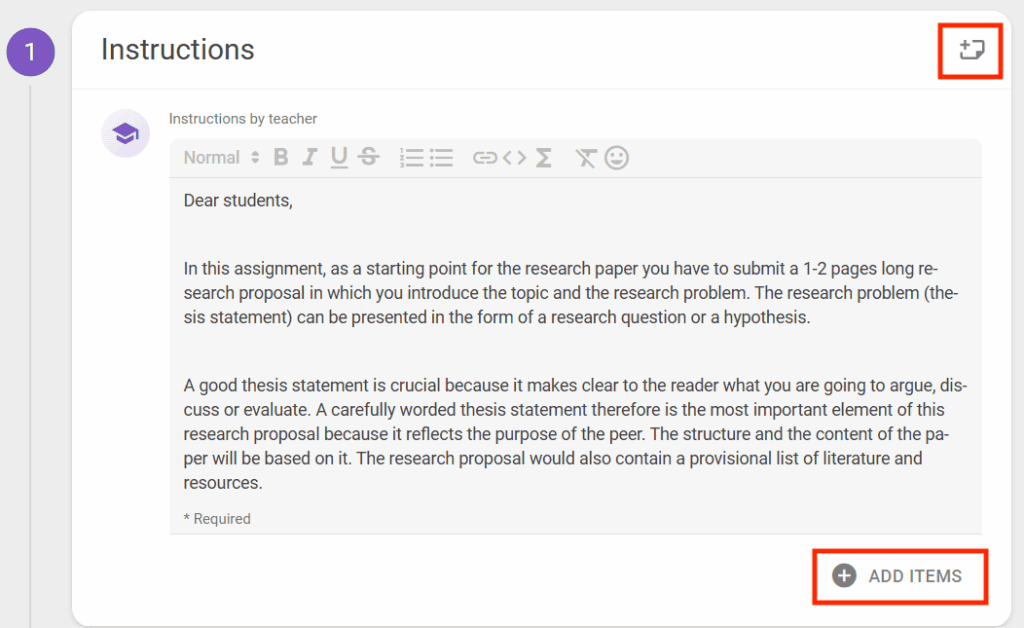
Task: Click in the paragraph starting 'In this assignment'
Action: click(560, 293)
